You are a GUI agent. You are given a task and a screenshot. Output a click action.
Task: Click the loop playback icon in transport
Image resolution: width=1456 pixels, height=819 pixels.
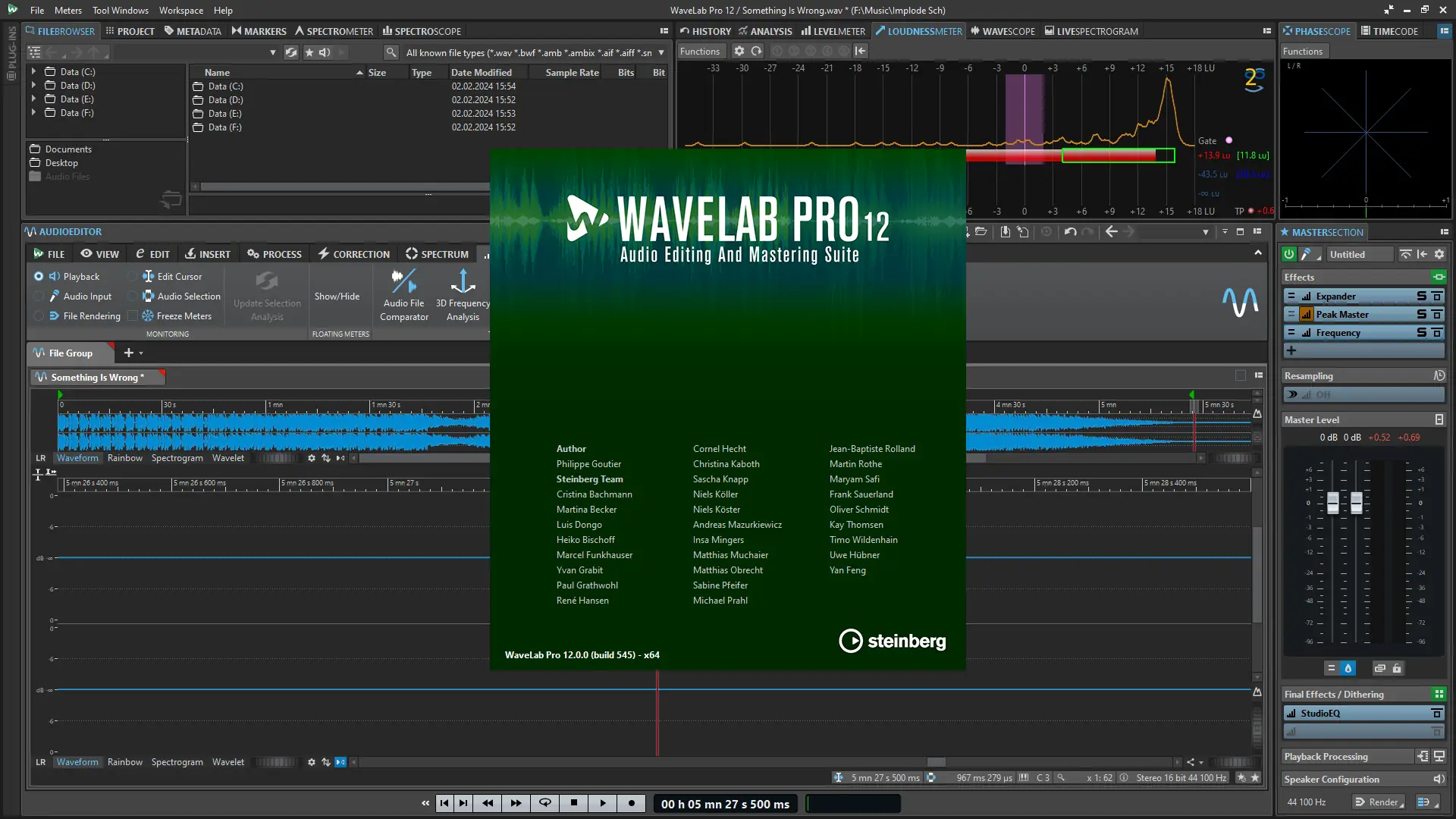coord(544,802)
